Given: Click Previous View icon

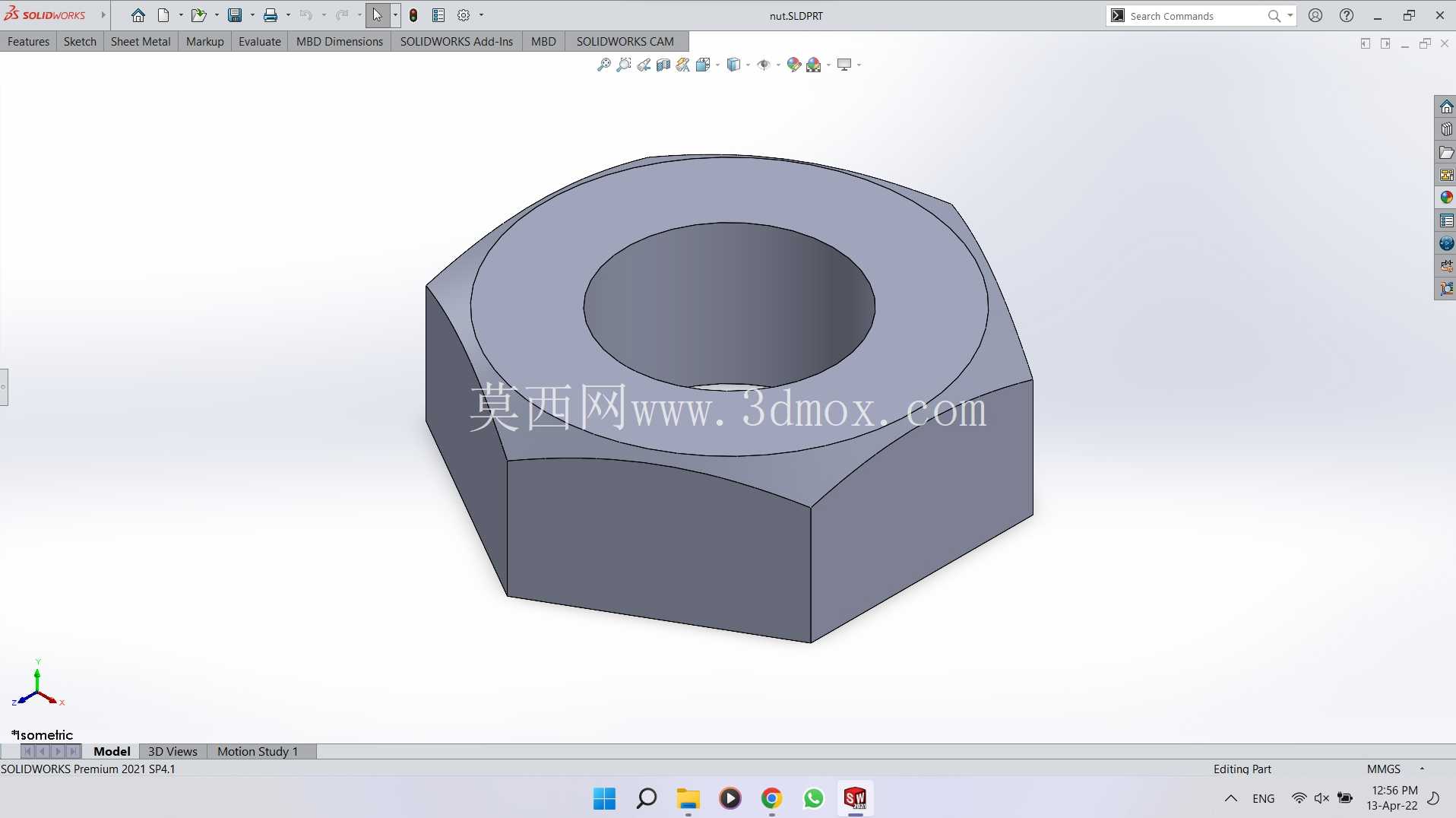Looking at the screenshot, I should (644, 65).
